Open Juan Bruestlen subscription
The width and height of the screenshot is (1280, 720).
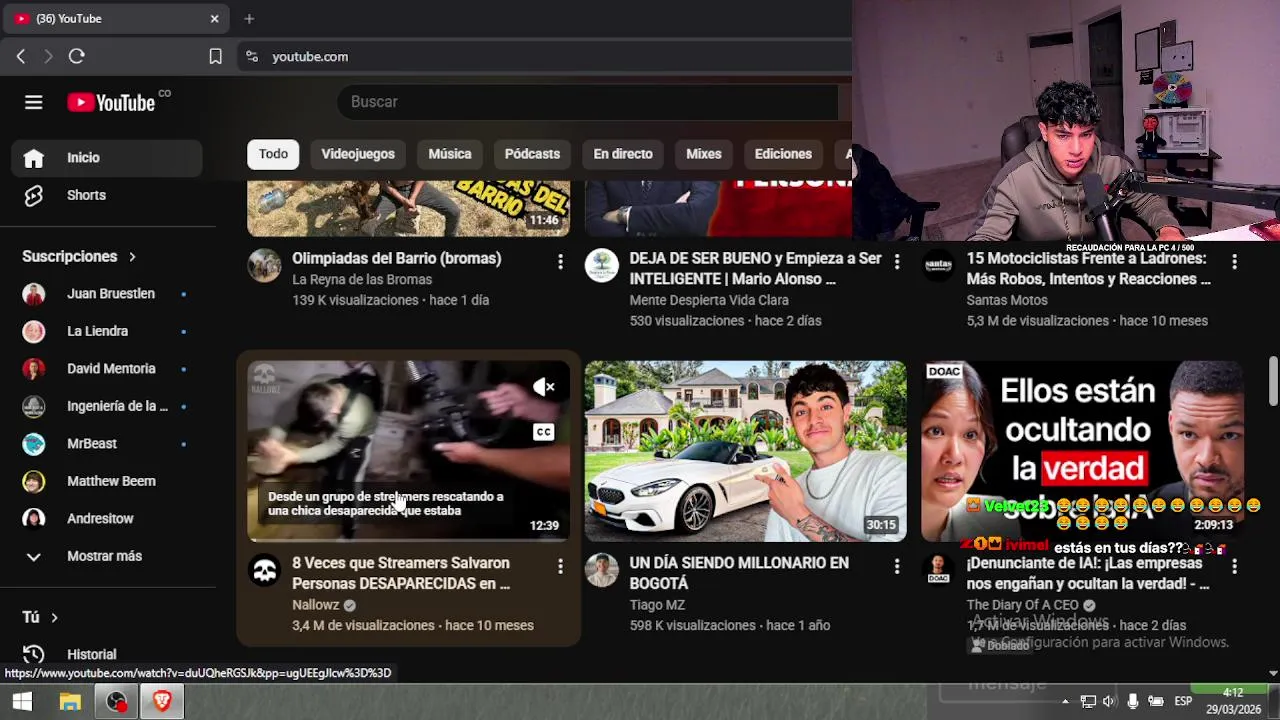coord(107,294)
